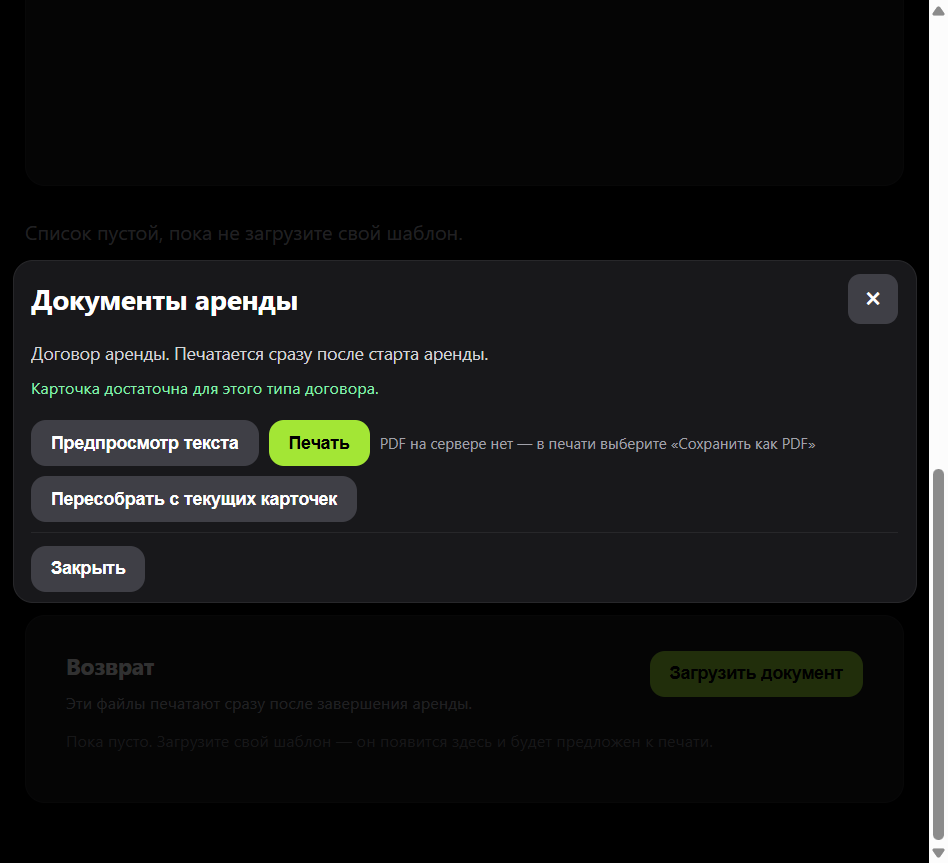Click hint PDF на сервере нет
Image resolution: width=948 pixels, height=863 pixels.
point(597,444)
